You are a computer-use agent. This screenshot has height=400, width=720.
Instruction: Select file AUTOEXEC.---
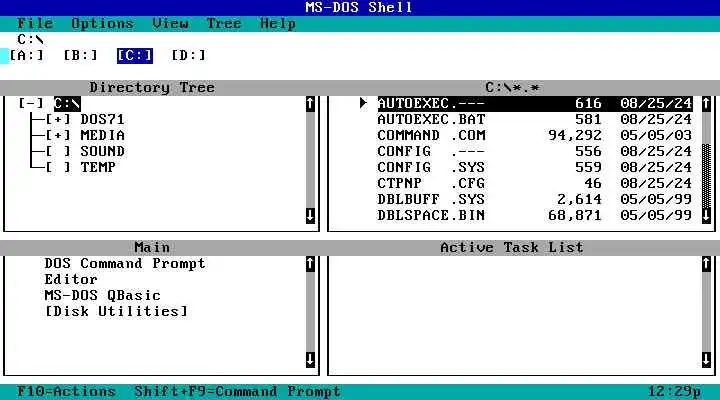[x=534, y=104]
